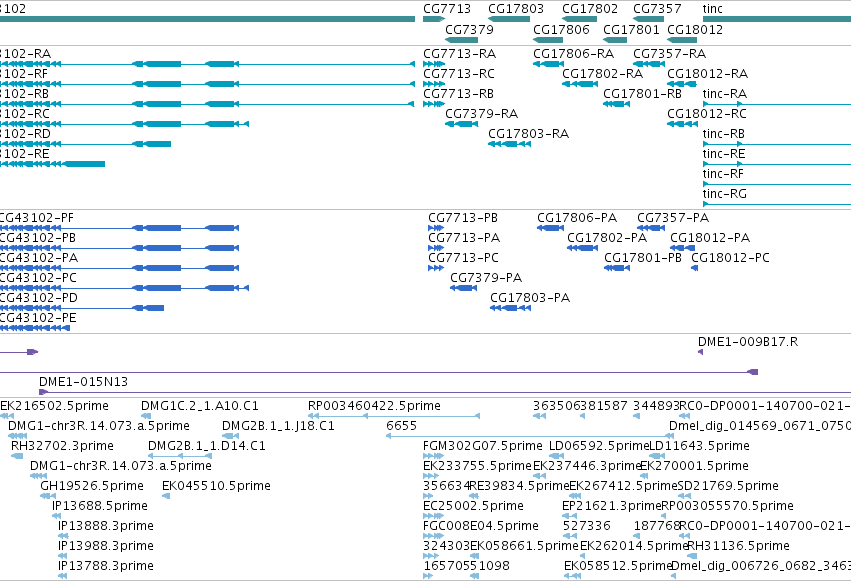Open protein CG7713-PC label

(x=463, y=258)
